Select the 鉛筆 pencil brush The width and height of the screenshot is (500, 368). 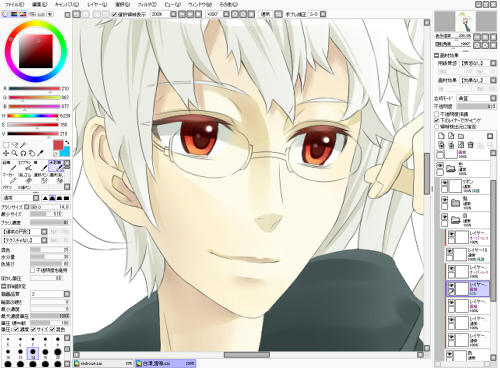pos(9,166)
